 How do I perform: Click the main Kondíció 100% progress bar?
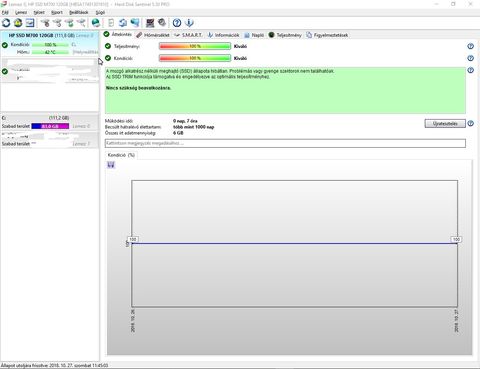tap(195, 58)
